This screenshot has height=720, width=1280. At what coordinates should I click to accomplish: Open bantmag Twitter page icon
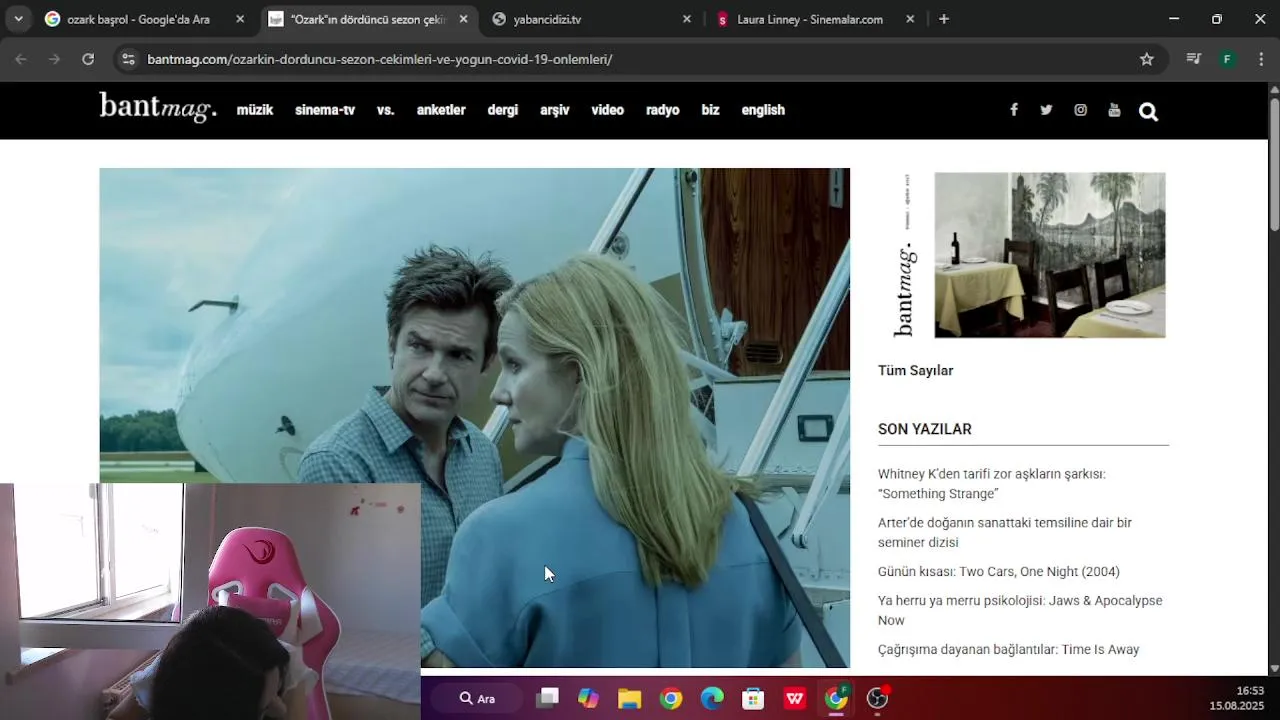pyautogui.click(x=1046, y=110)
